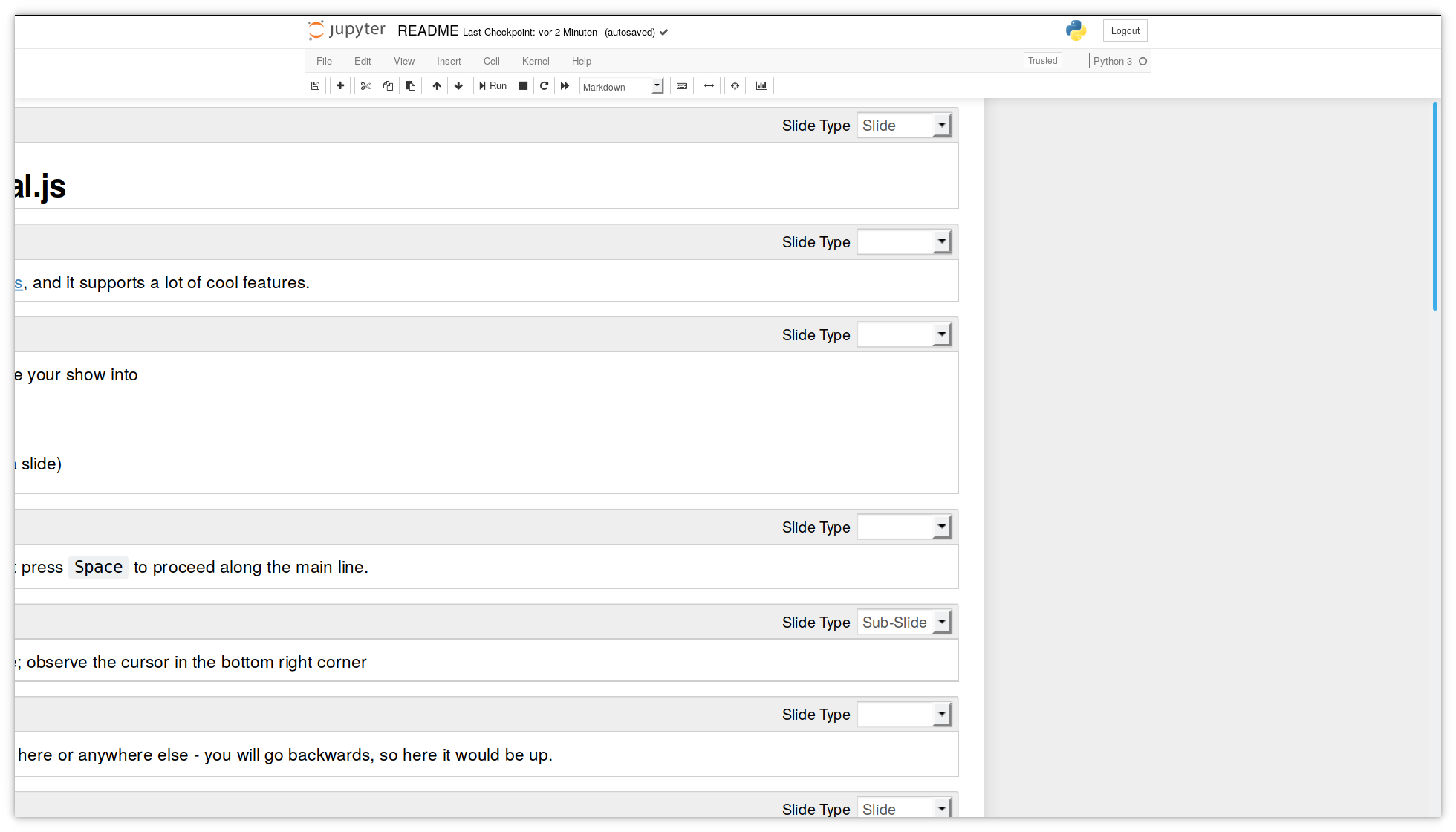Screen dimensions: 1456x832
Task: Move the selected cell down
Action: (458, 86)
